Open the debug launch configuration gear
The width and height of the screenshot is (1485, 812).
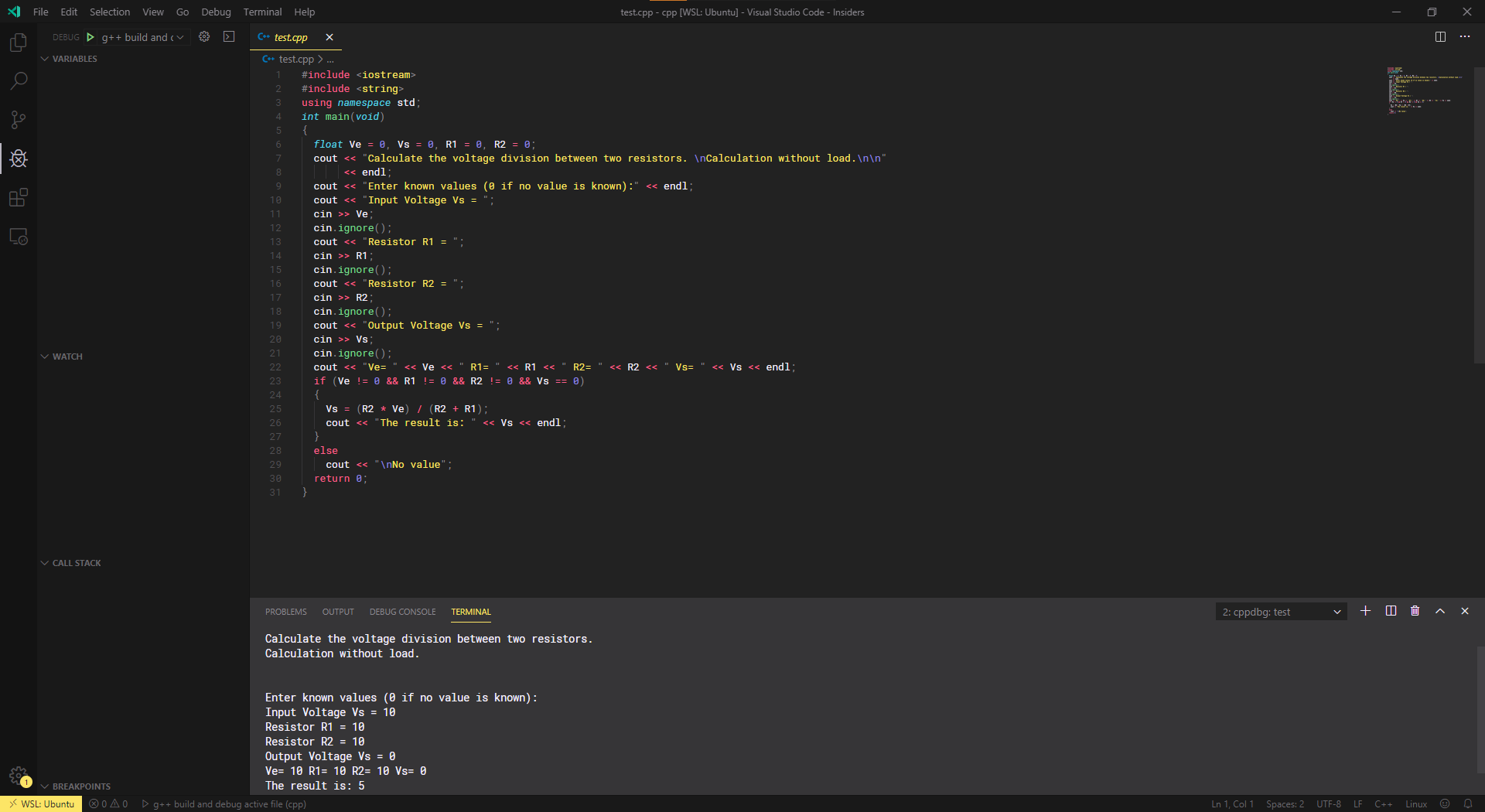click(x=203, y=36)
